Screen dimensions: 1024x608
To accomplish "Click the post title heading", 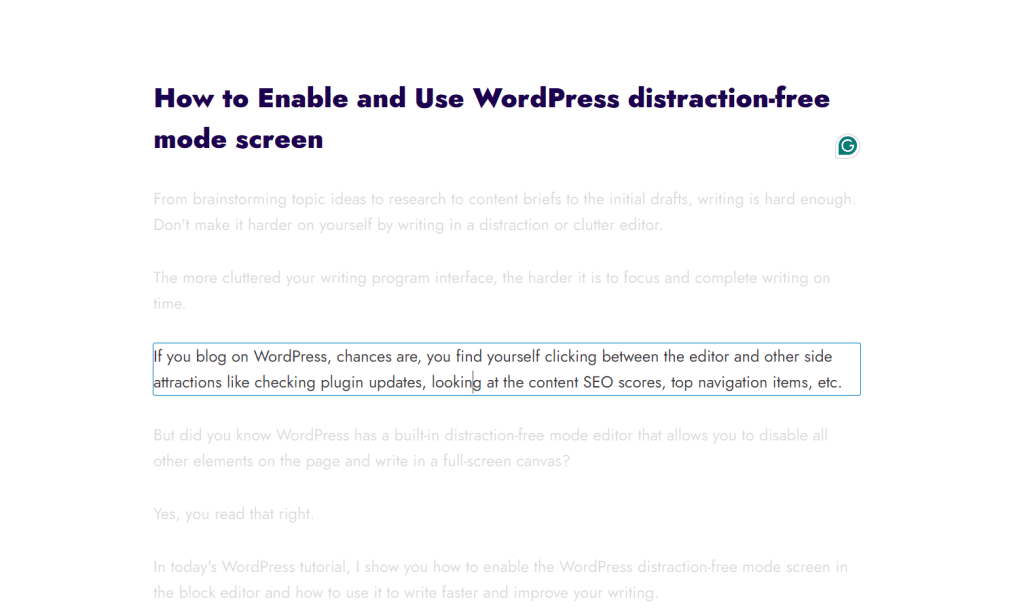I will click(492, 118).
